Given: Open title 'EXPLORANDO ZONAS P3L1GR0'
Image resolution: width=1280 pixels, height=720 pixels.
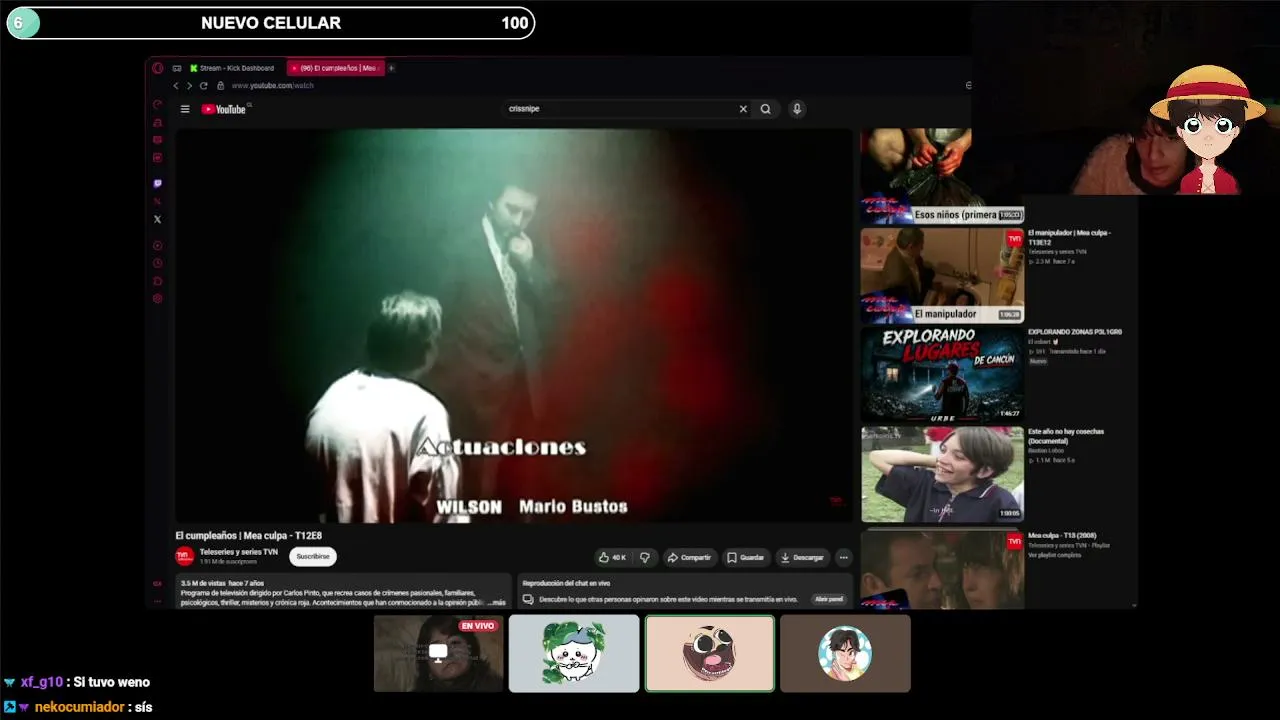Looking at the screenshot, I should click(1075, 332).
